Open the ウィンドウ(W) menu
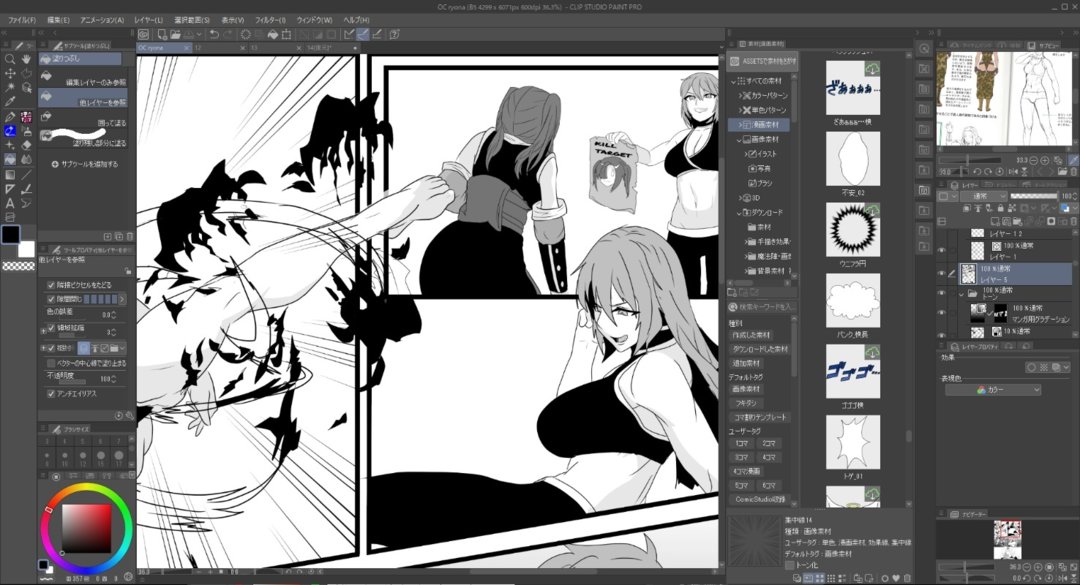Image resolution: width=1080 pixels, height=585 pixels. (x=315, y=20)
